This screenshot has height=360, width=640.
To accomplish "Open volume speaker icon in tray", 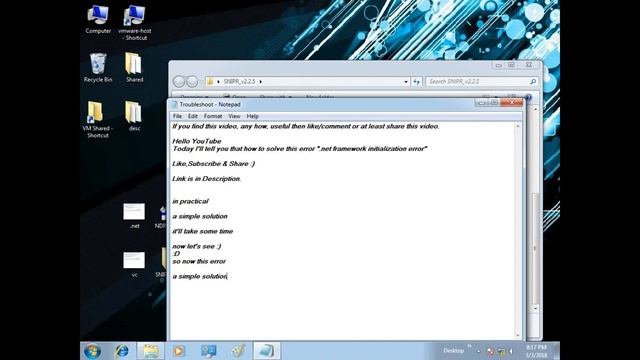I will click(511, 351).
